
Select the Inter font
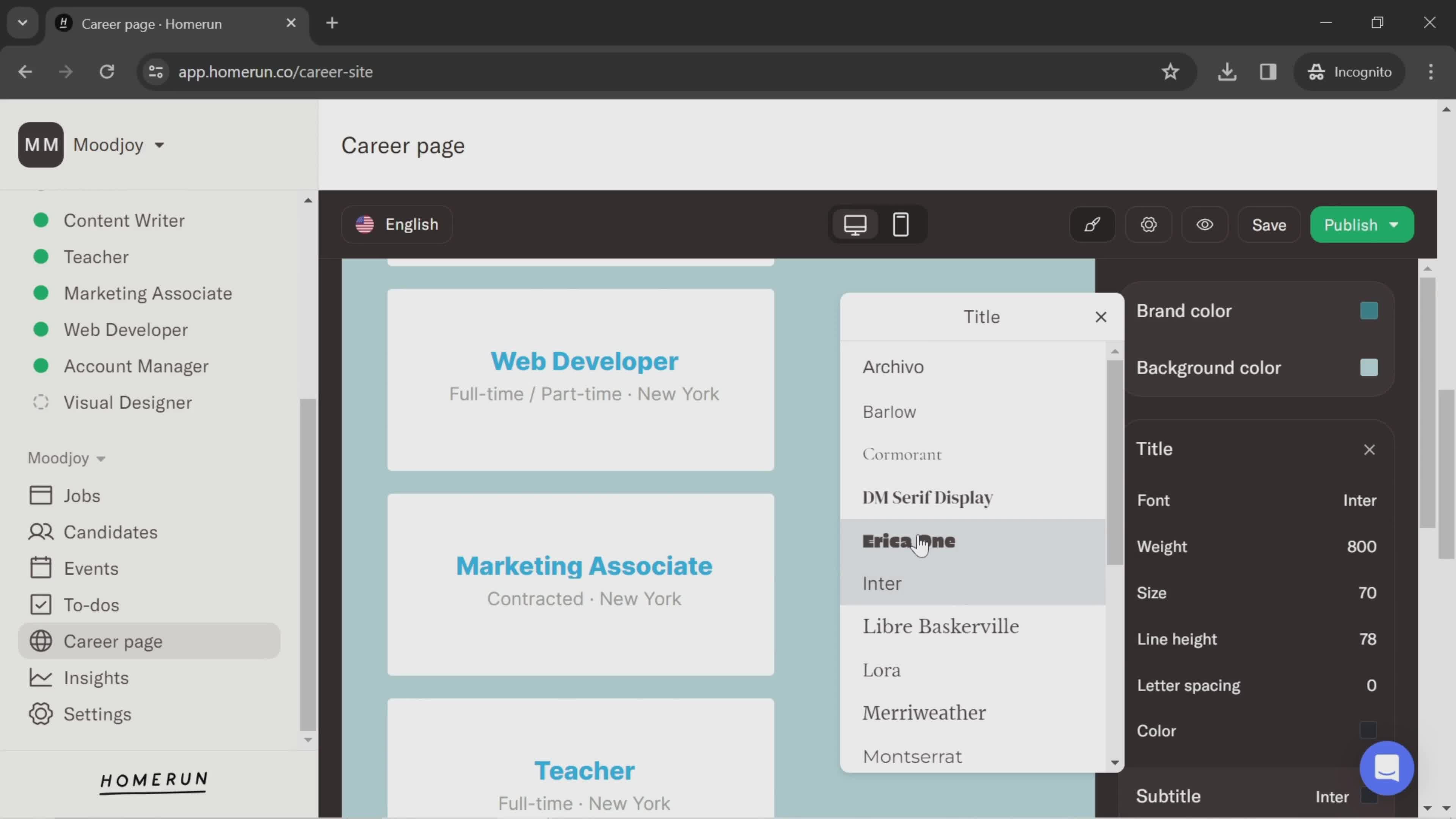tap(972, 583)
